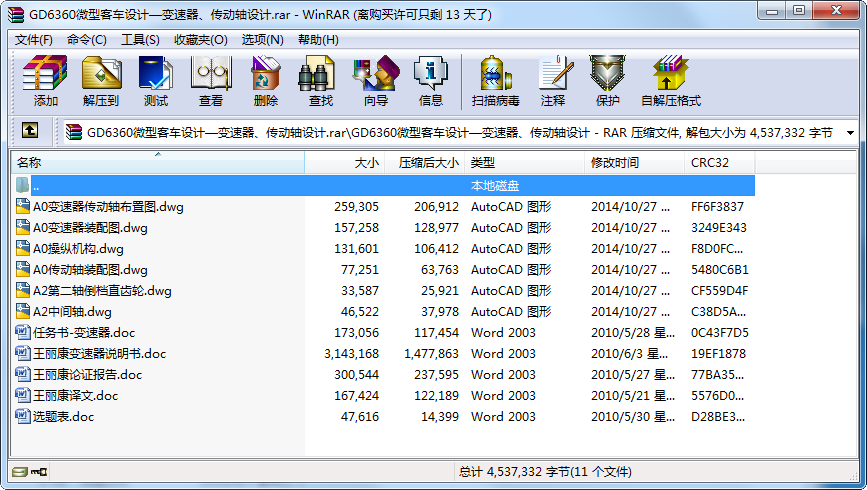Screen dimensions: 867x490
Task: Click the 删除 (Delete) toolbar icon
Action: pyautogui.click(x=265, y=81)
